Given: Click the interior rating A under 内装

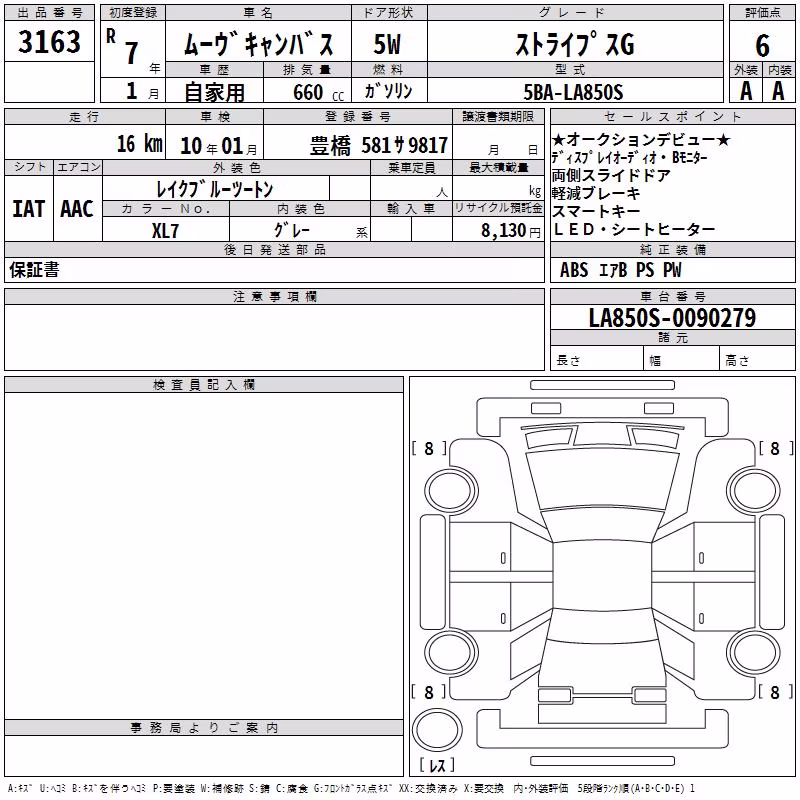Looking at the screenshot, I should (778, 91).
